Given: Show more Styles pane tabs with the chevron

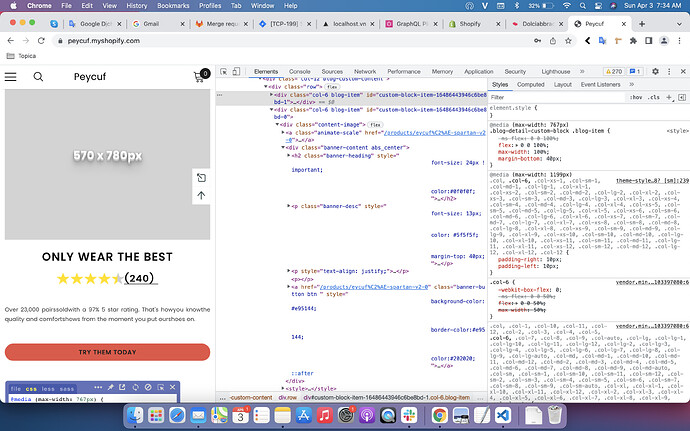Looking at the screenshot, I should [x=631, y=85].
